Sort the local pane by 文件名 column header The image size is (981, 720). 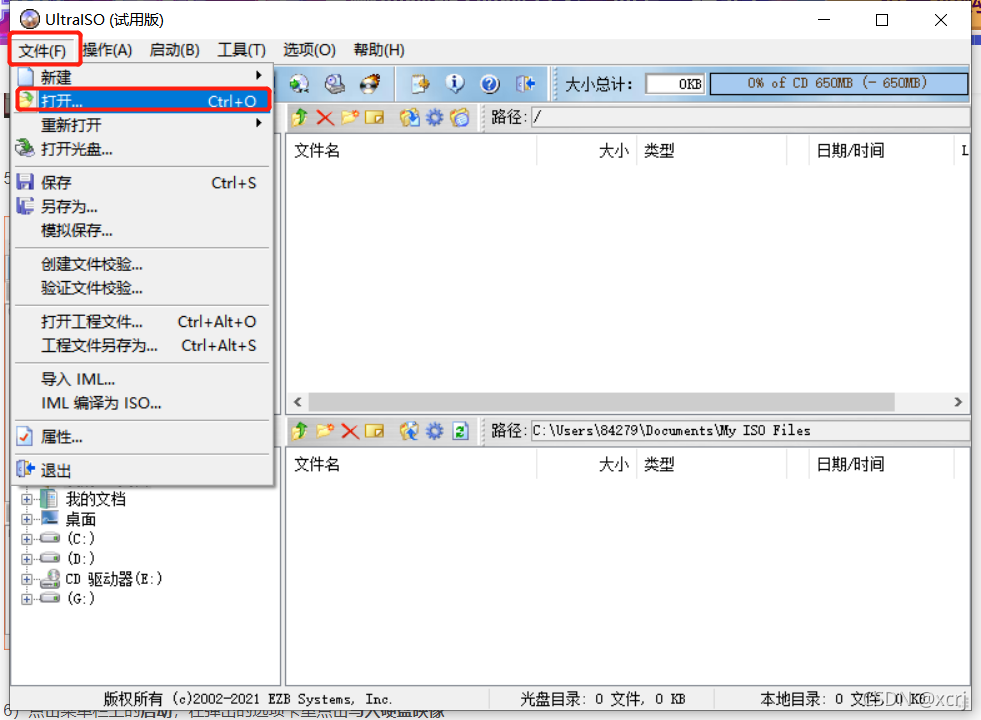click(x=411, y=465)
